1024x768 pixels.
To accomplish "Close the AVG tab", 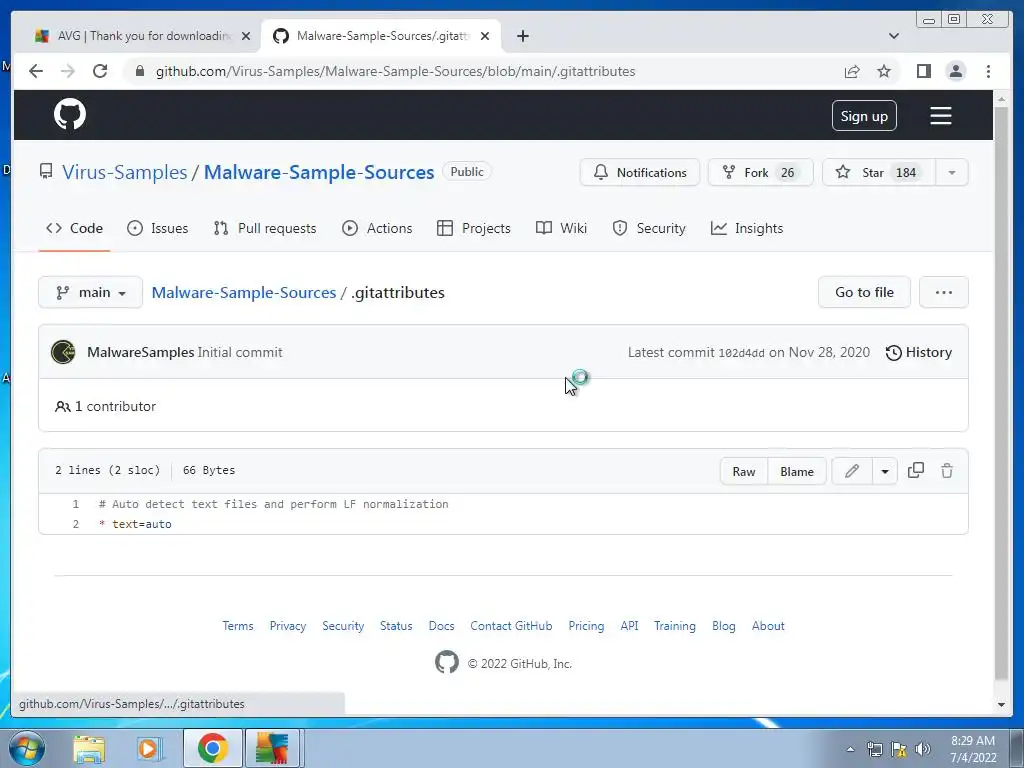I will pyautogui.click(x=246, y=36).
